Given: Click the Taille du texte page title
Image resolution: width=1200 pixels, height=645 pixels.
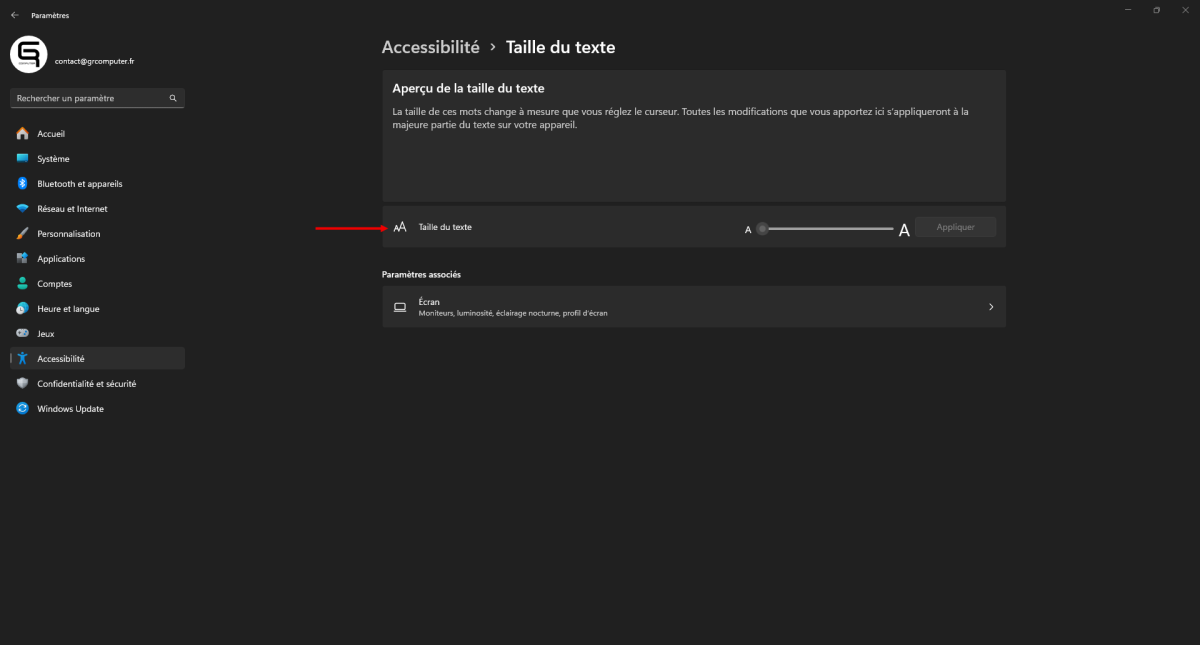Looking at the screenshot, I should (561, 47).
